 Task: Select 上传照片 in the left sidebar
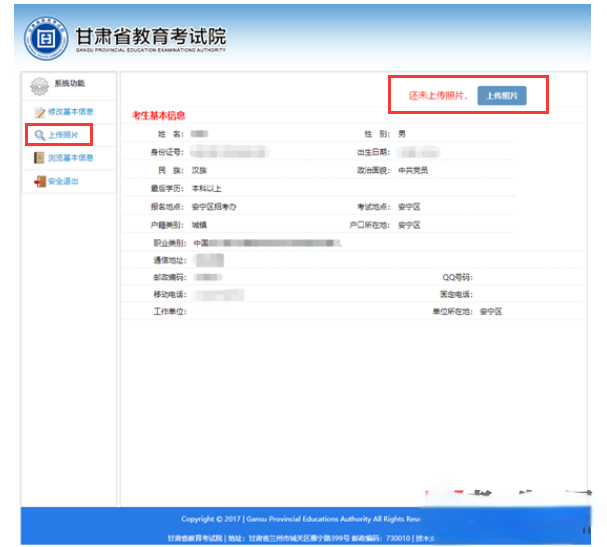pos(63,134)
